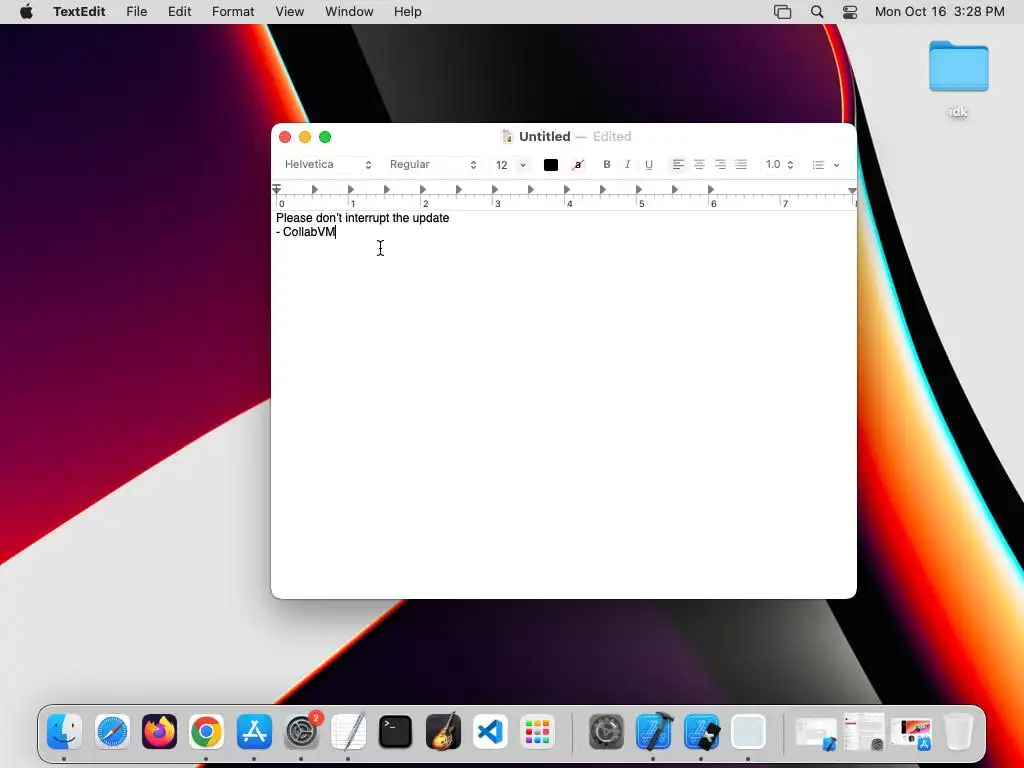Launch Safari from the Dock

pos(112,731)
